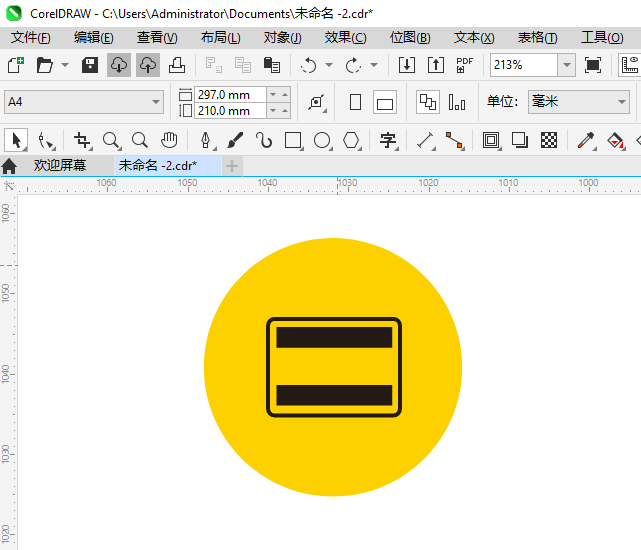Select the Shape node tool
Viewport: 641px width, 550px height.
(46, 141)
